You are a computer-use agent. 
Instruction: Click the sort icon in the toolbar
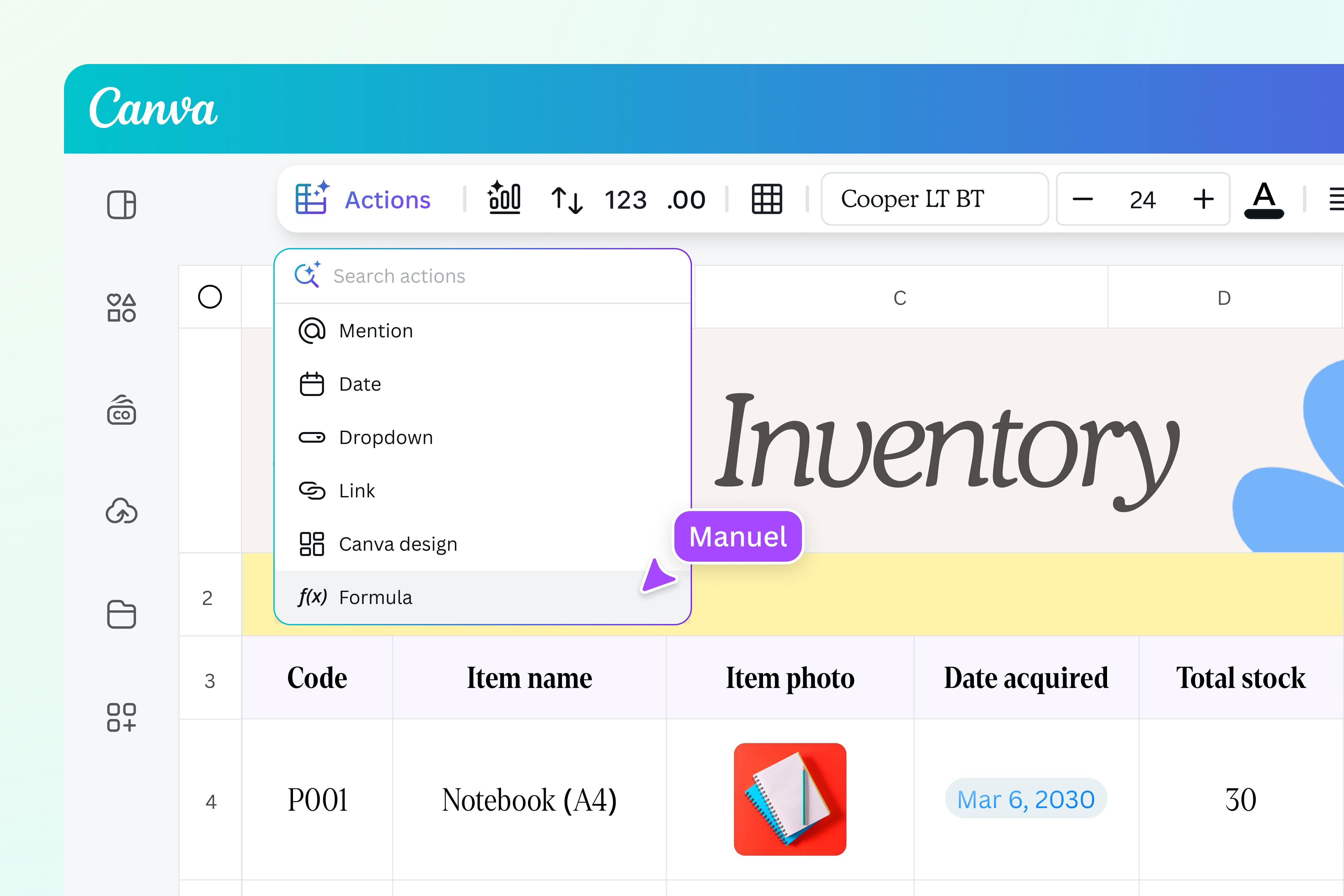click(x=567, y=199)
